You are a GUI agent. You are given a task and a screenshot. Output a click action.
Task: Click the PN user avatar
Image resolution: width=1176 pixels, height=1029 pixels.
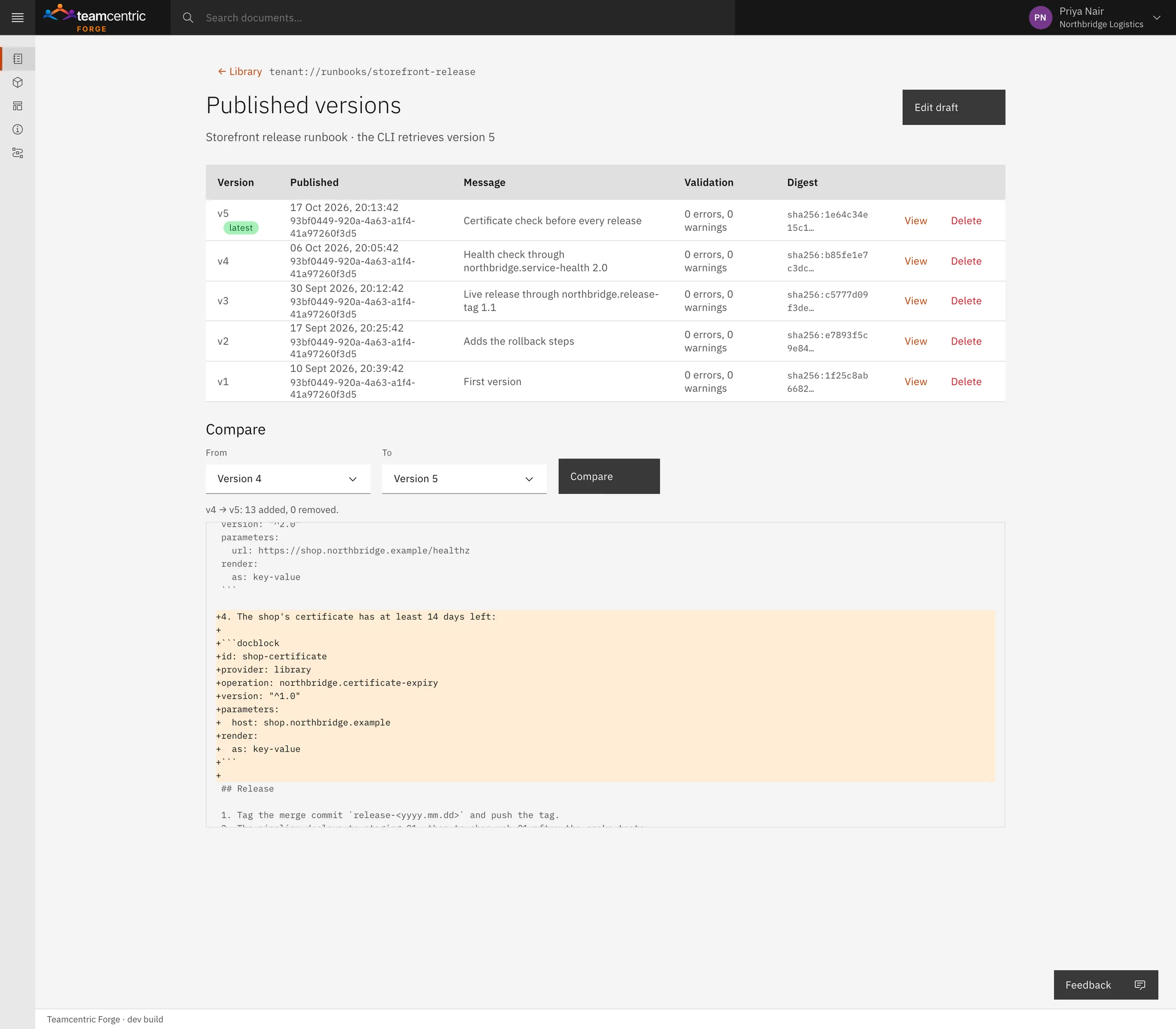(1040, 18)
